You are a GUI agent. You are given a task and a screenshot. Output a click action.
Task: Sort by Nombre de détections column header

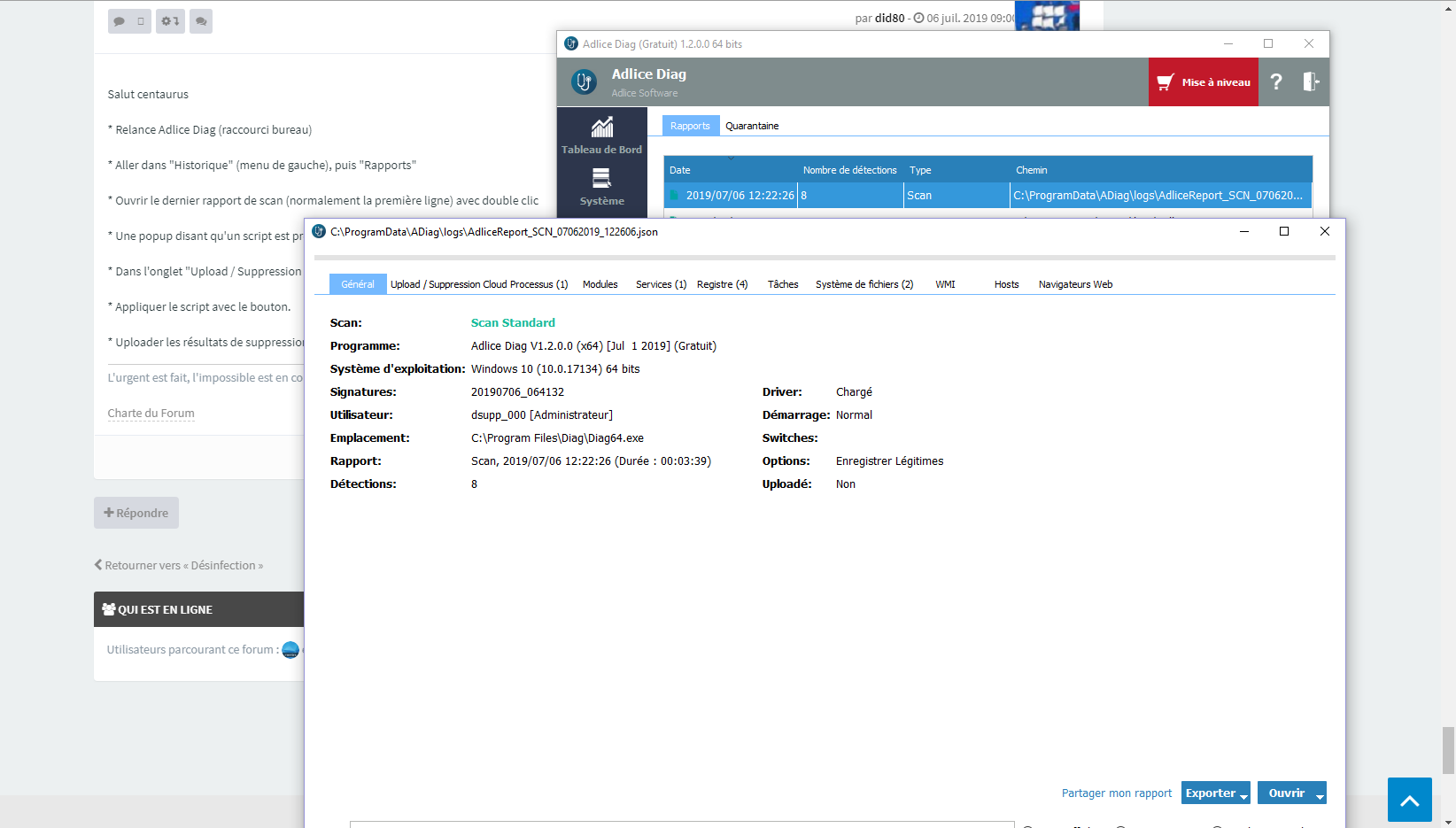point(849,170)
